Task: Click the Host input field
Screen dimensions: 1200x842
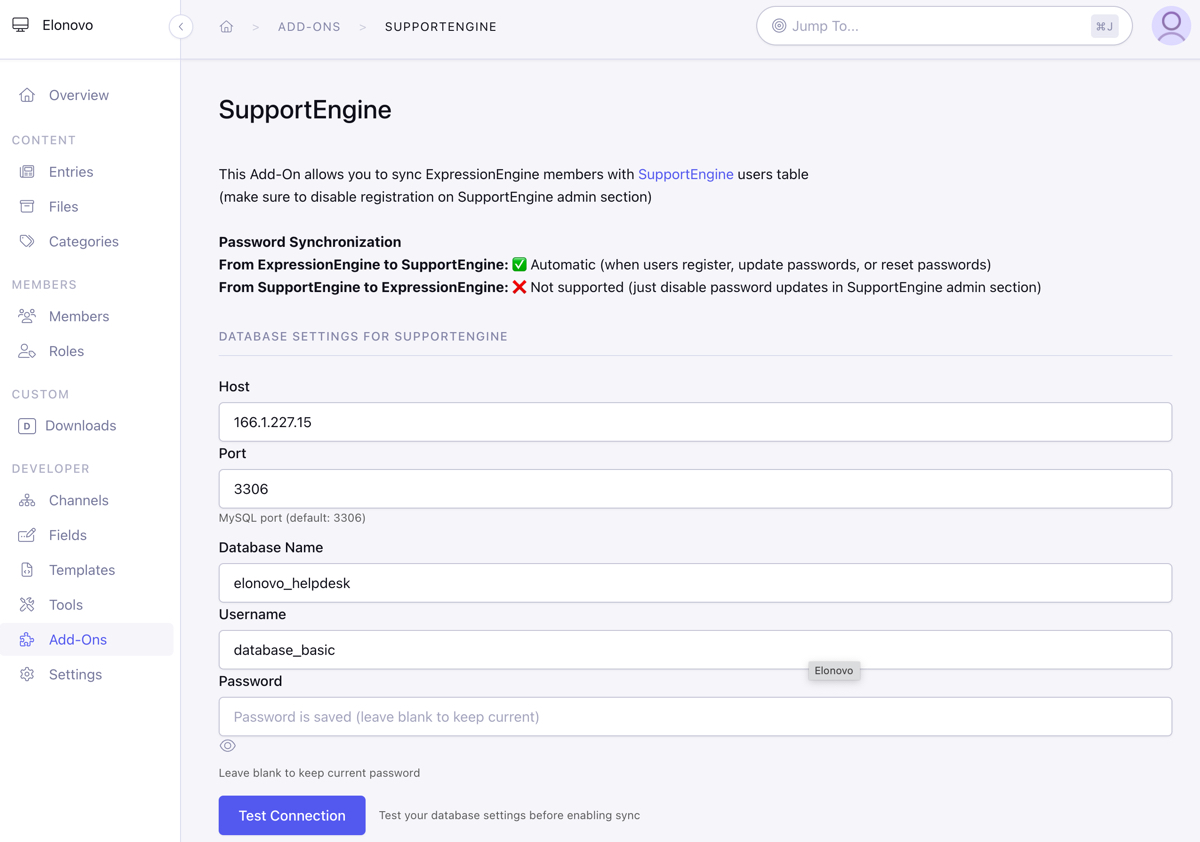Action: tap(695, 422)
